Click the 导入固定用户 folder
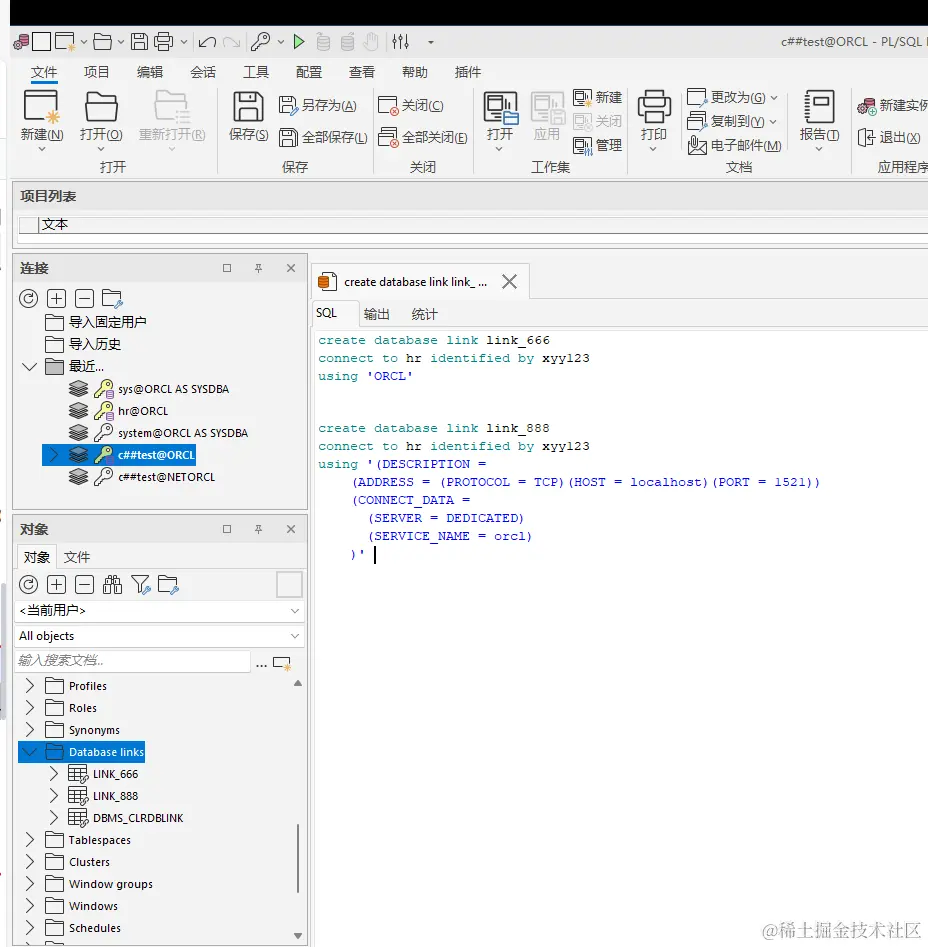This screenshot has width=928, height=947. (107, 322)
